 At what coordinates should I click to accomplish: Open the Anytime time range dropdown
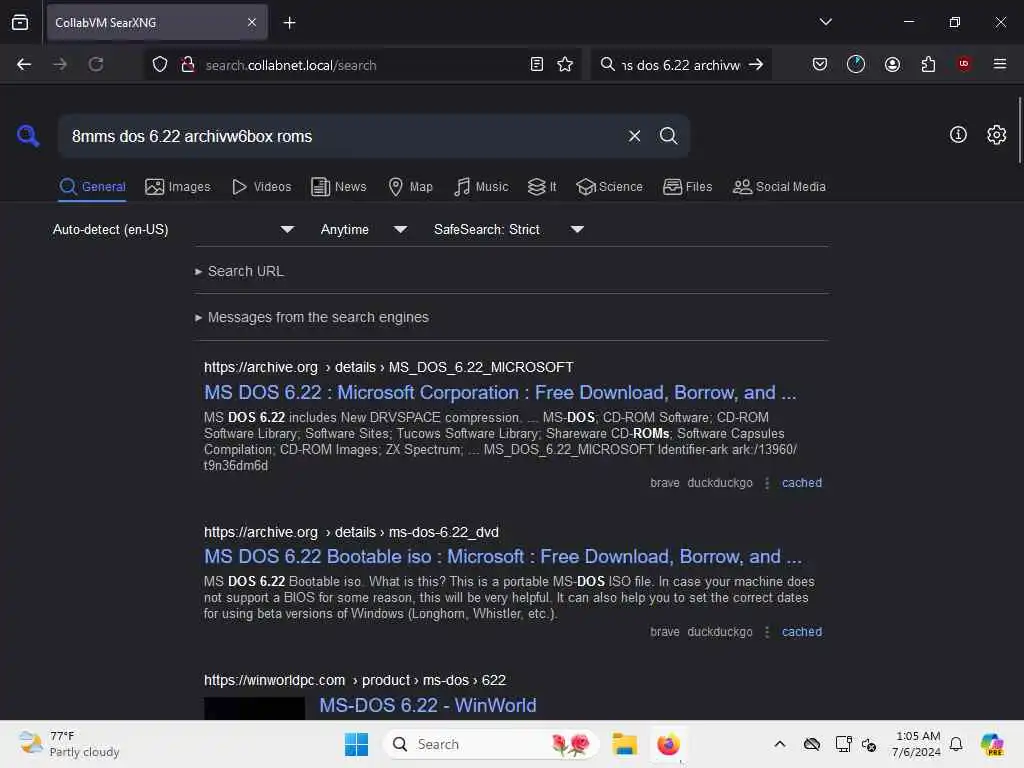(364, 229)
